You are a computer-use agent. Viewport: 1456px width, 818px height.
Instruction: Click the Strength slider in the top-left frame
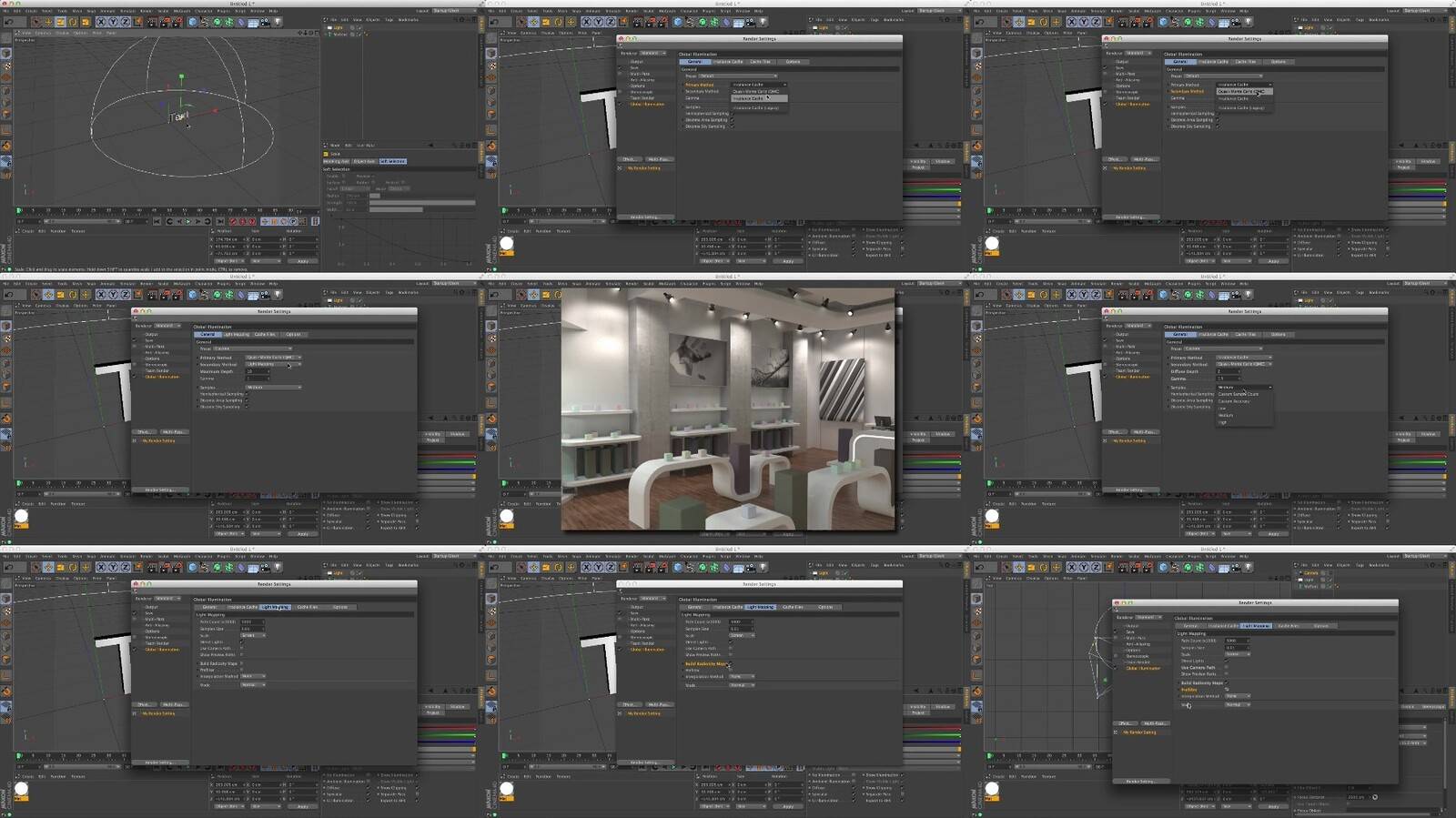[421, 202]
